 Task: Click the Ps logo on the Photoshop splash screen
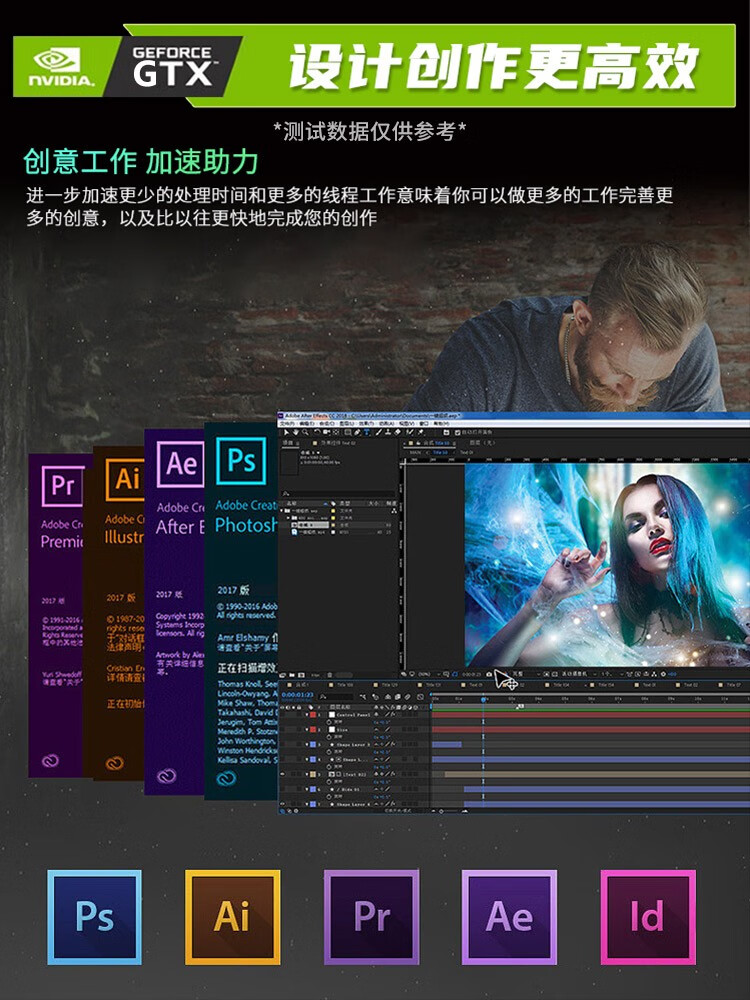(x=241, y=460)
